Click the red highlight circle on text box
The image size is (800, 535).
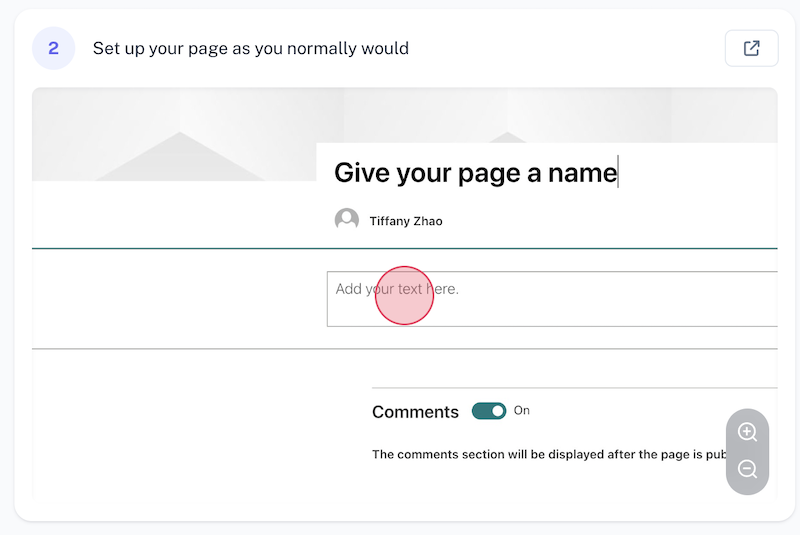pos(404,295)
